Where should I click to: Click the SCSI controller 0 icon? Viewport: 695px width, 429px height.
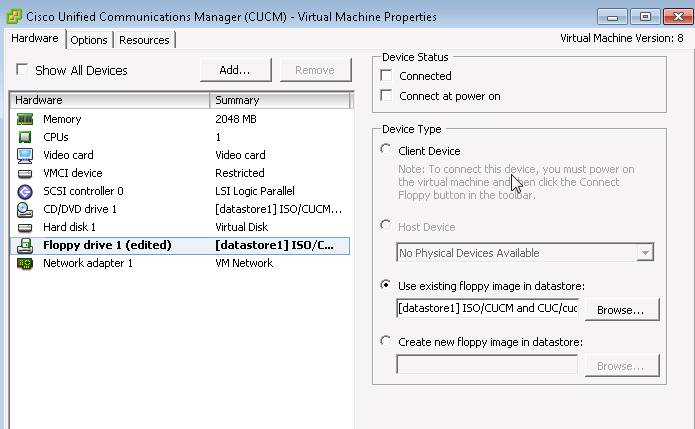click(25, 191)
